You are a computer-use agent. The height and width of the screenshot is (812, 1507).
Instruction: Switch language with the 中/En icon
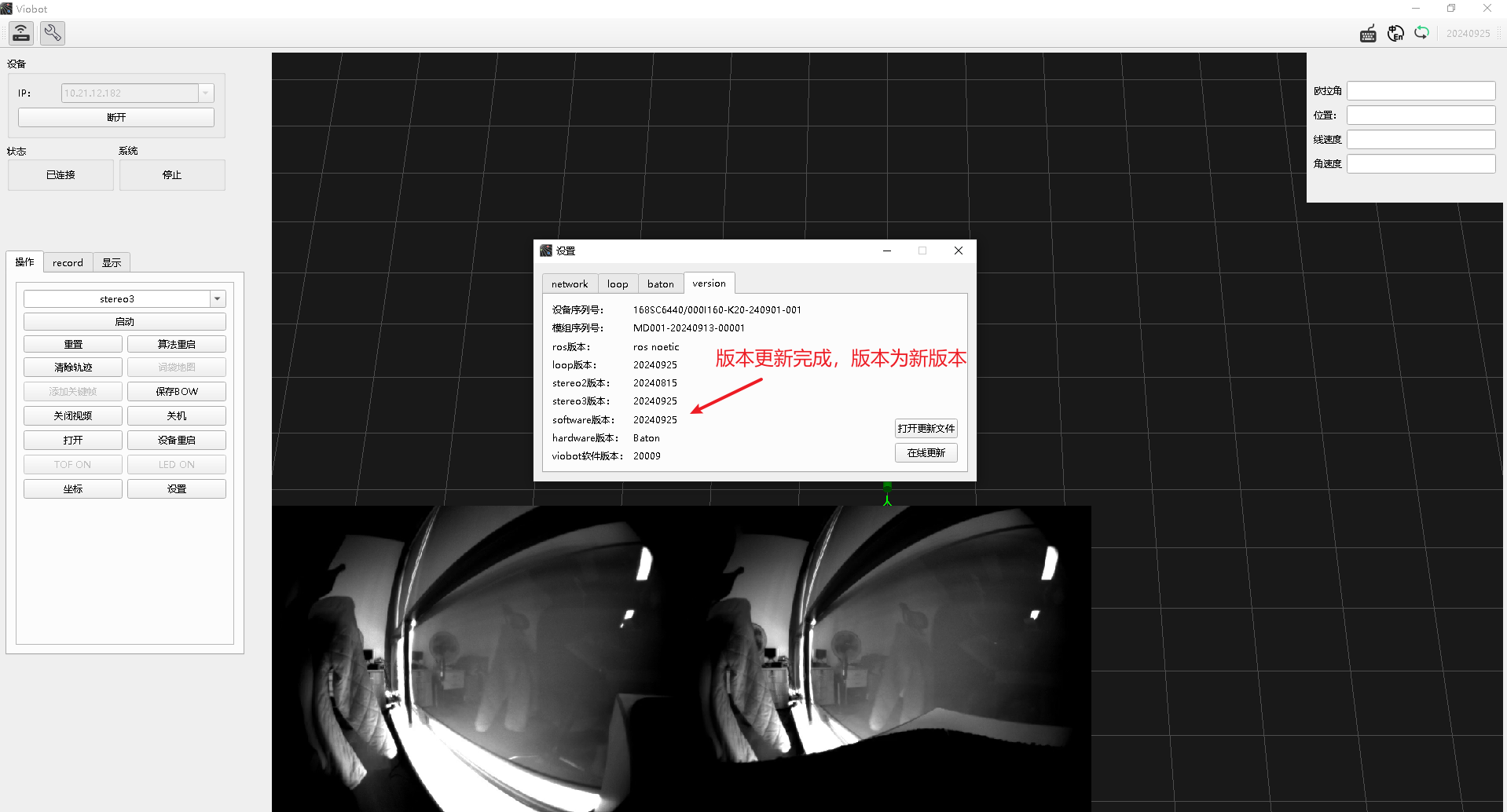click(x=1395, y=34)
